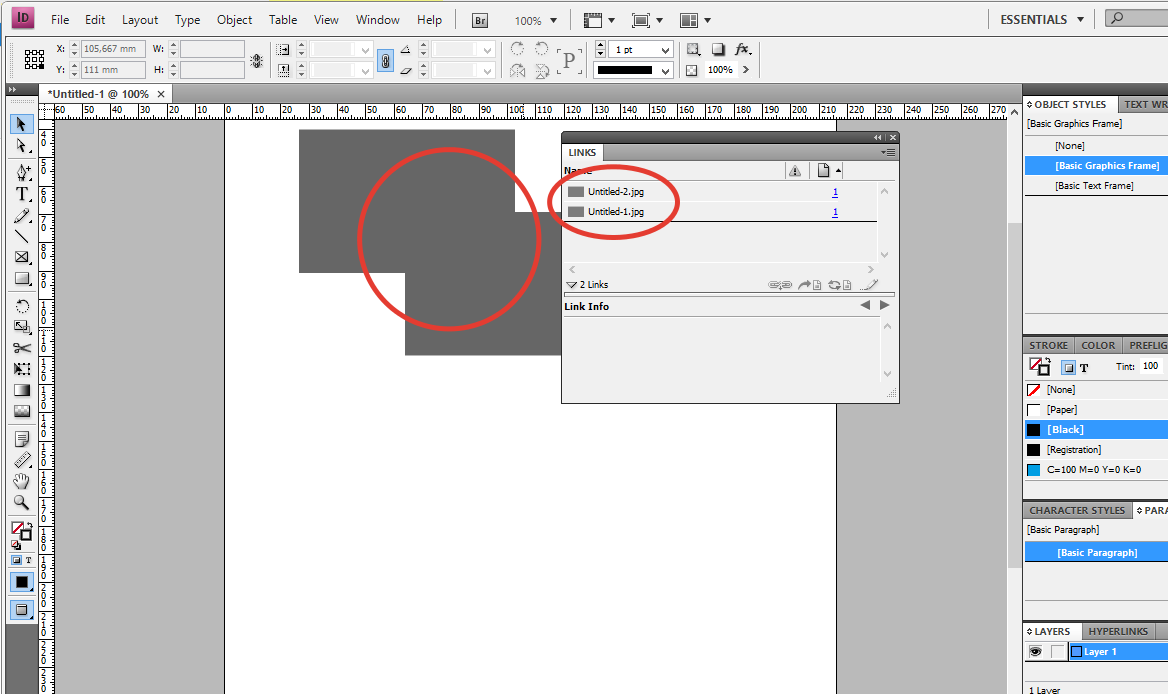Open the zoom level 100% dropdown
This screenshot has width=1168, height=694.
[553, 21]
